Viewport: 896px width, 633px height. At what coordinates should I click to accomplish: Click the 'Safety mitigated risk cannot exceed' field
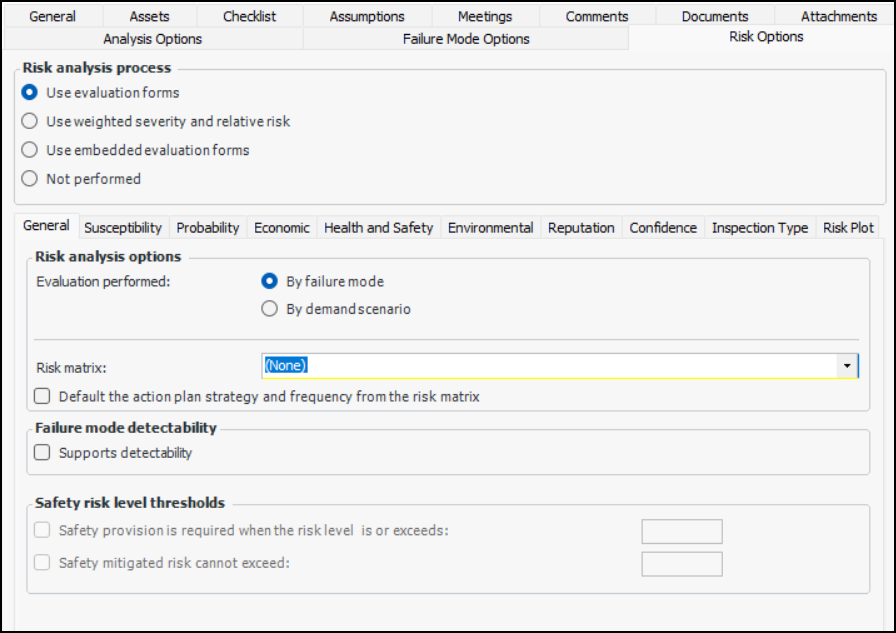pos(681,564)
